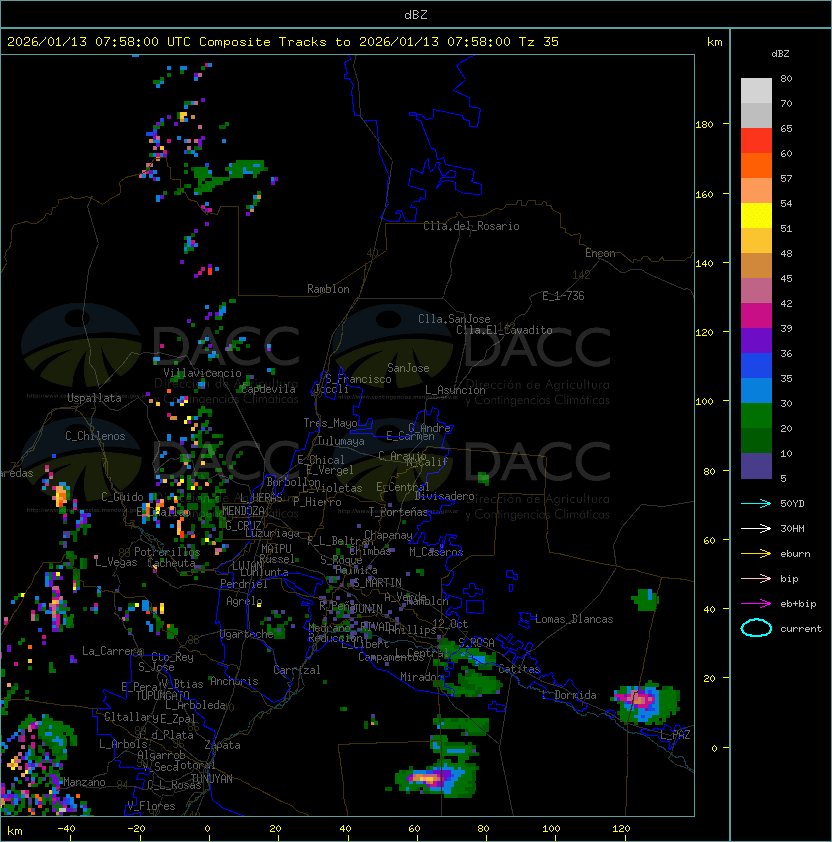The height and width of the screenshot is (842, 832).
Task: Click the -20 km tick on horizontal axis
Action: [x=136, y=829]
